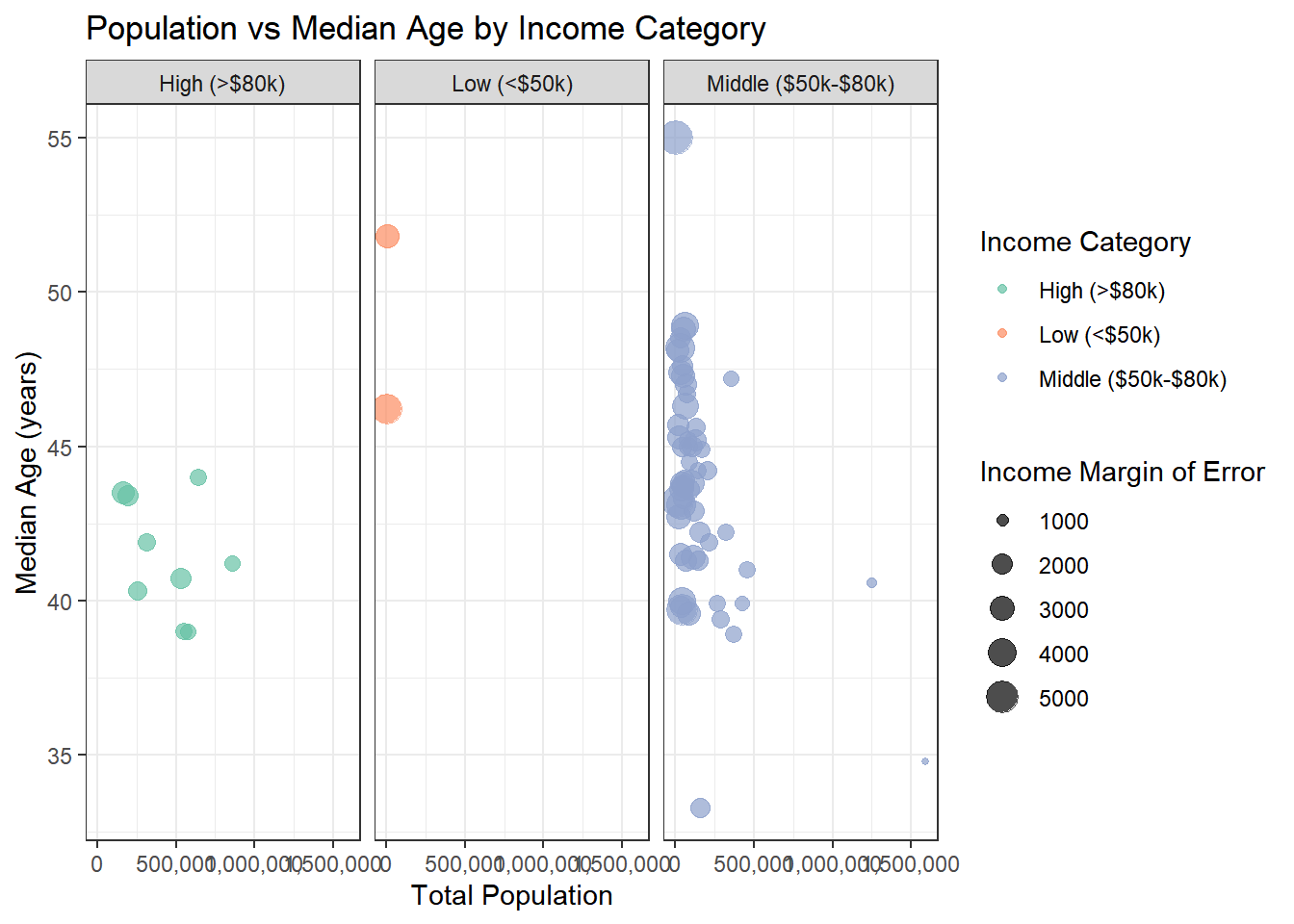Viewport: 1294px width, 924px height.
Task: Click the blue bubble at median age 55
Action: [x=677, y=138]
